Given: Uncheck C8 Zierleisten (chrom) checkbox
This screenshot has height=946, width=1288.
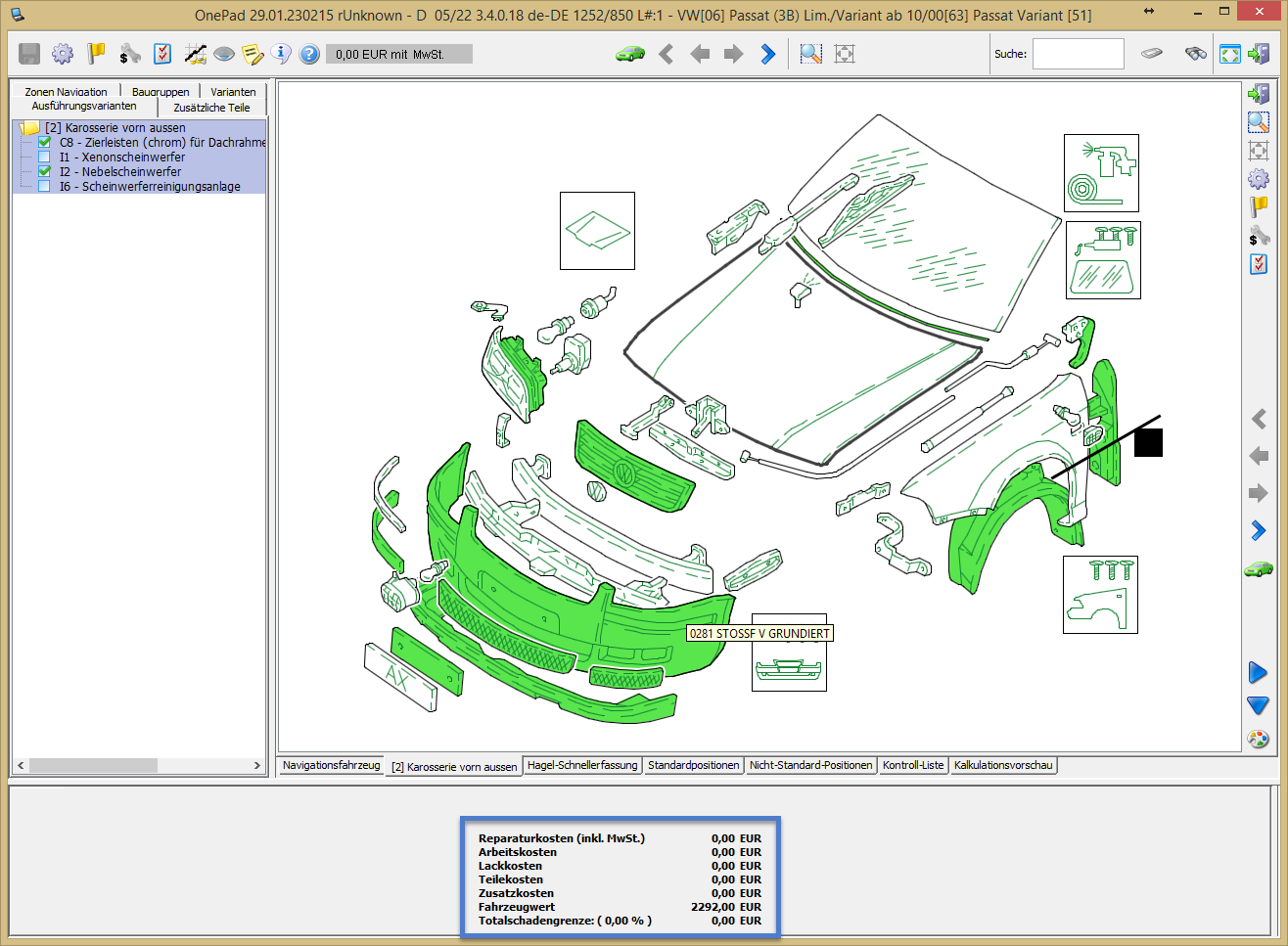Looking at the screenshot, I should [44, 142].
